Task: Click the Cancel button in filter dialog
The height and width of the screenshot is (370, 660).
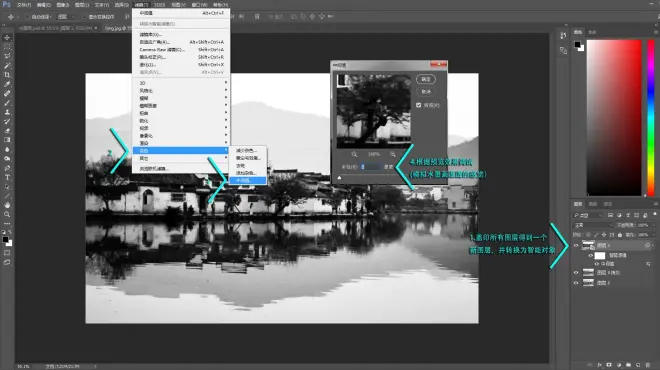Action: pyautogui.click(x=426, y=91)
